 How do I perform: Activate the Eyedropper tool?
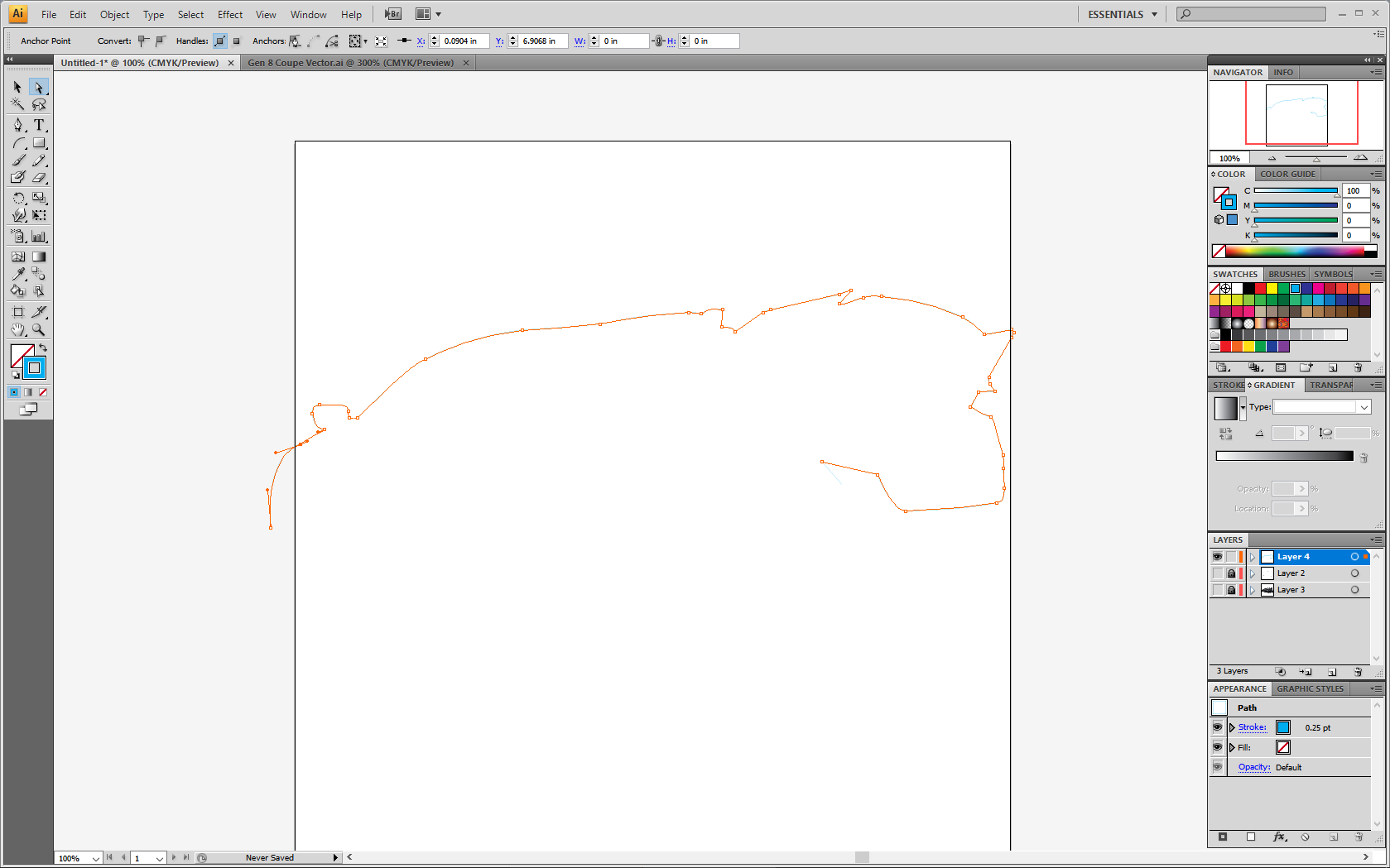(x=18, y=274)
